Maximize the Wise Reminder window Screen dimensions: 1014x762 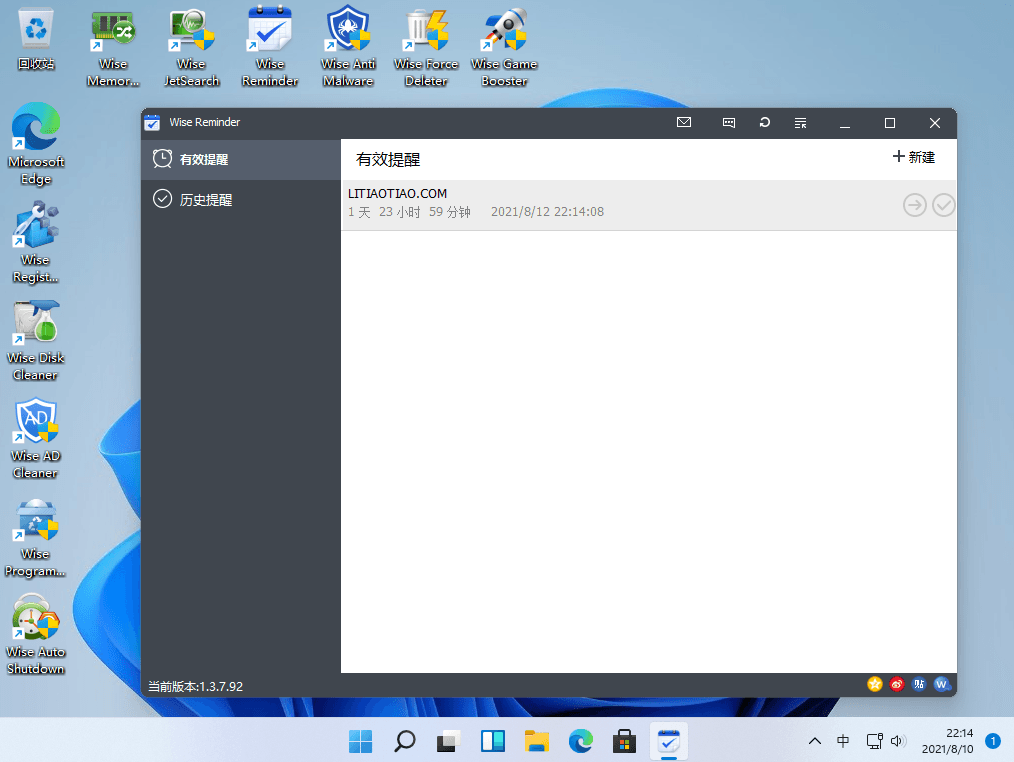pyautogui.click(x=890, y=123)
